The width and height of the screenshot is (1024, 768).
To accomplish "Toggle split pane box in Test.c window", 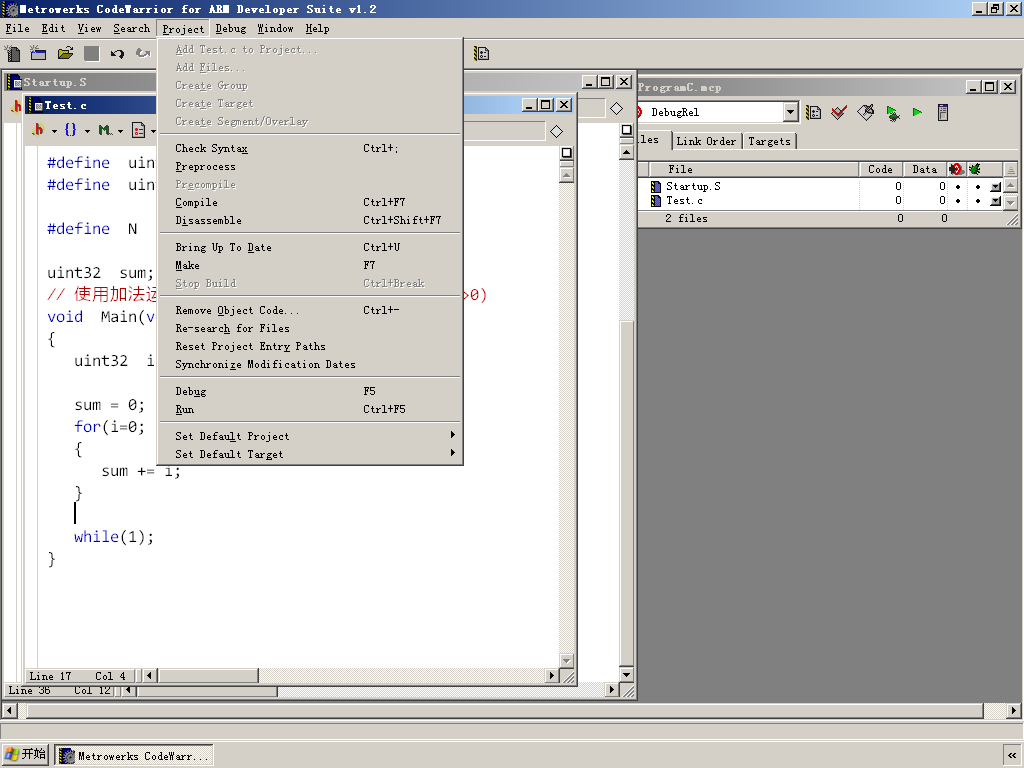I will (x=567, y=153).
